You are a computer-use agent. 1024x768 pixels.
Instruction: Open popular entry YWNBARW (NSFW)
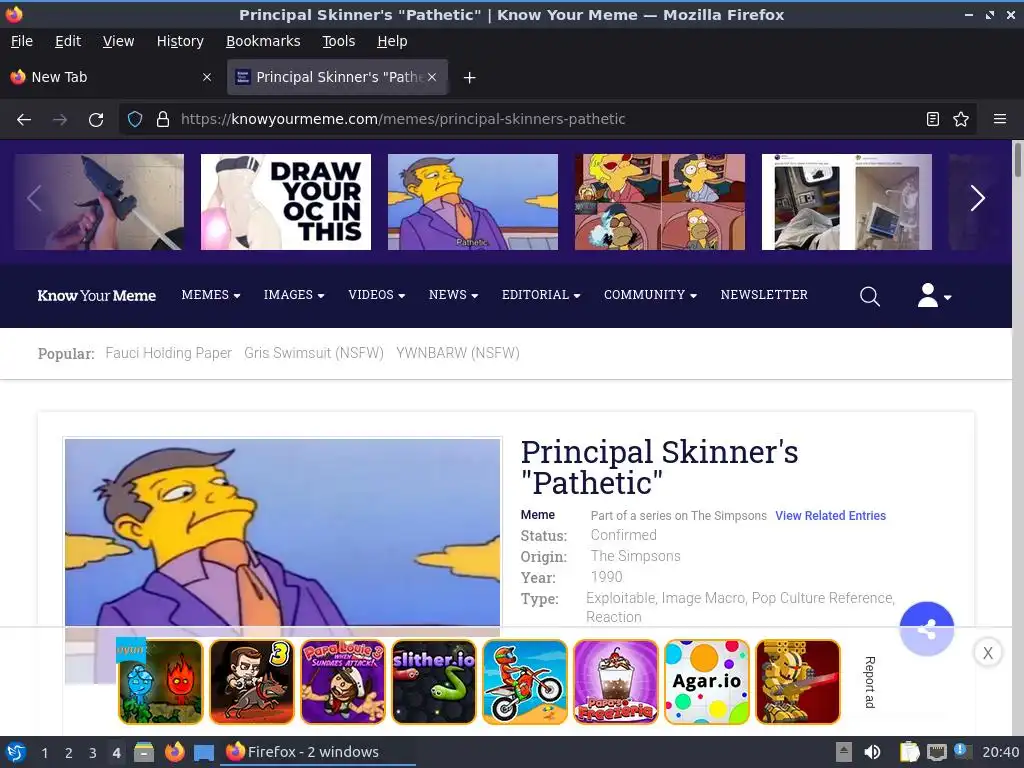tap(458, 353)
